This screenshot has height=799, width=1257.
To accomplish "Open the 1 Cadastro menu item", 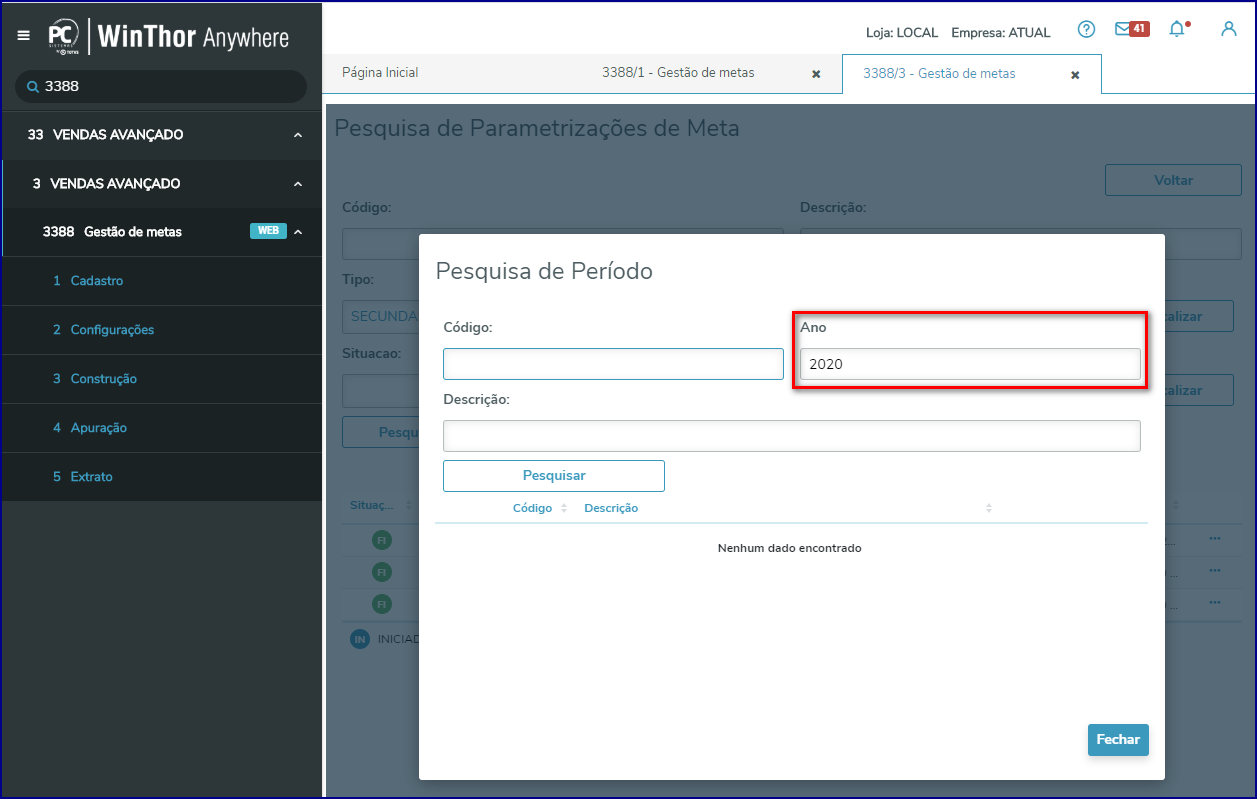I will pyautogui.click(x=162, y=281).
